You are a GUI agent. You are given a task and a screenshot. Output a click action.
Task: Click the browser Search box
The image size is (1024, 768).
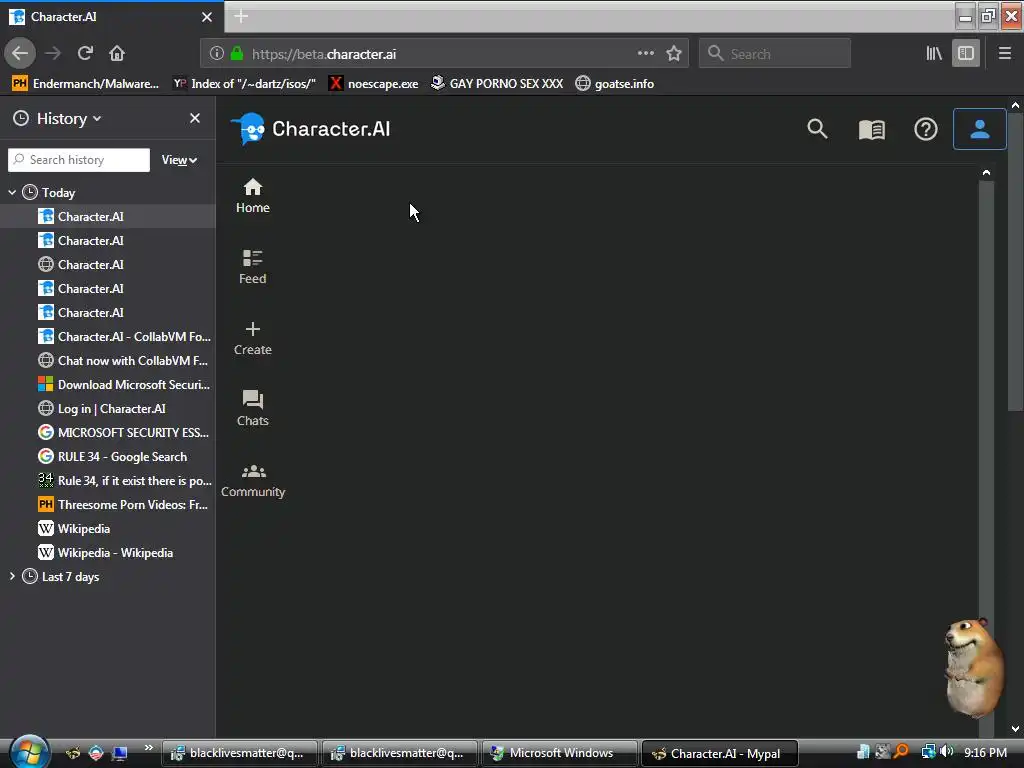pyautogui.click(x=775, y=54)
